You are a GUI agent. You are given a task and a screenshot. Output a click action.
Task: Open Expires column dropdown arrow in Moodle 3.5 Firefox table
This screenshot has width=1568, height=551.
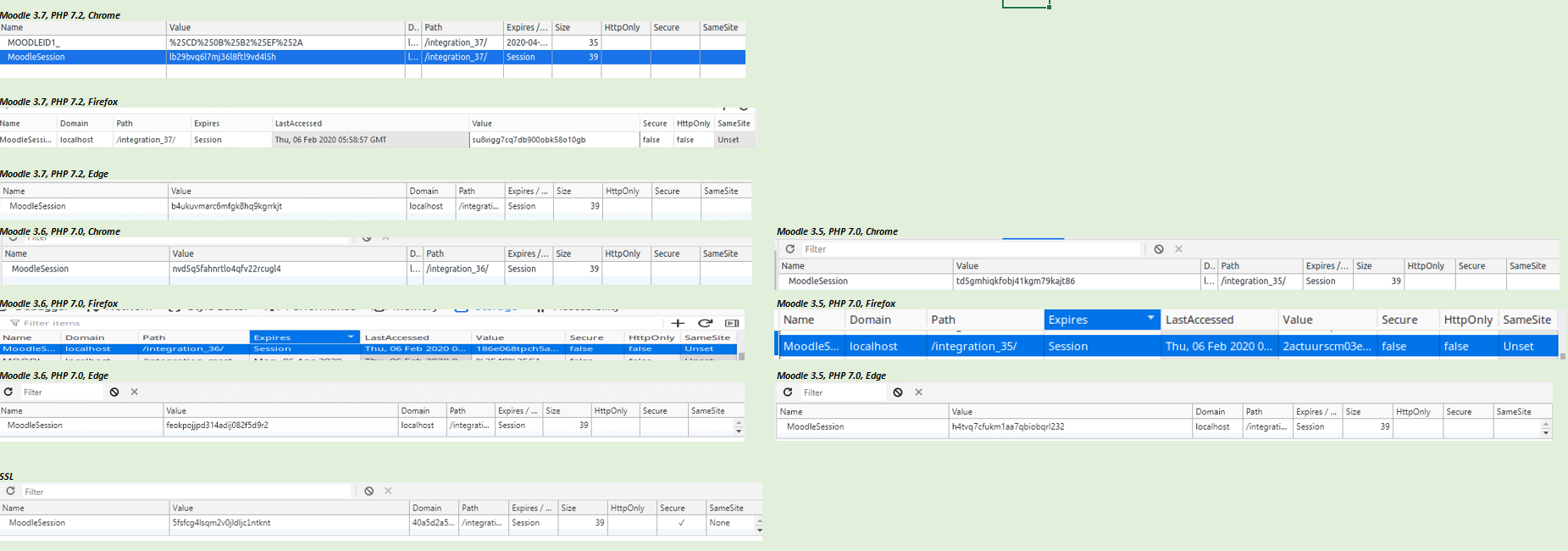pos(1150,319)
